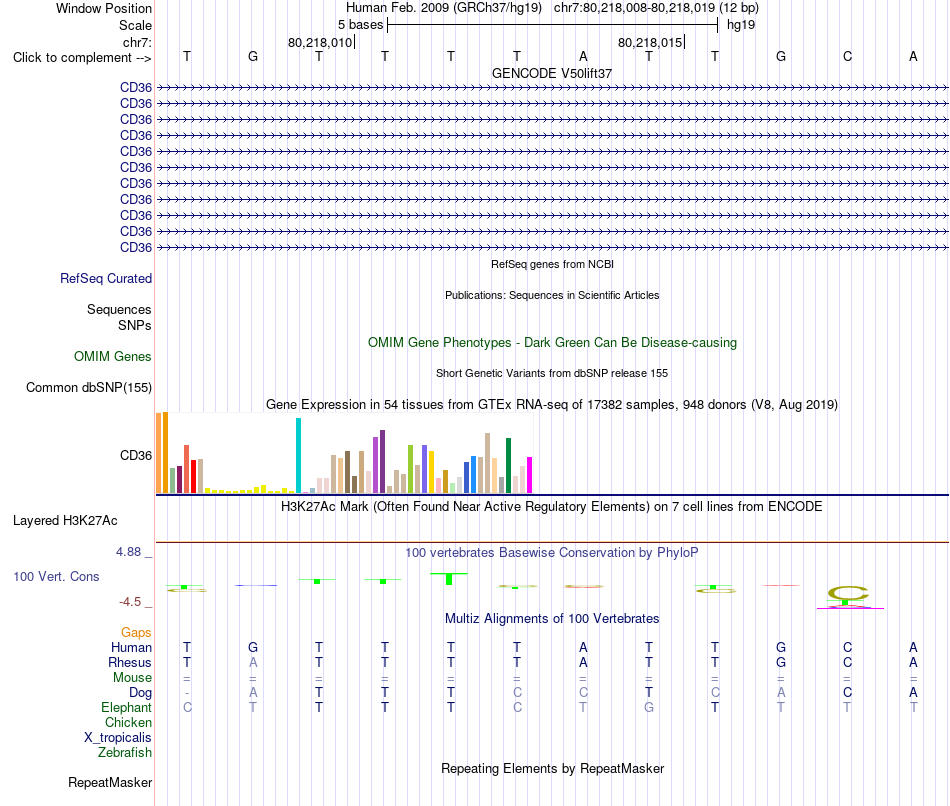Viewport: 950px width, 806px height.
Task: Click the hg19 label beside the scale bar
Action: 741,25
